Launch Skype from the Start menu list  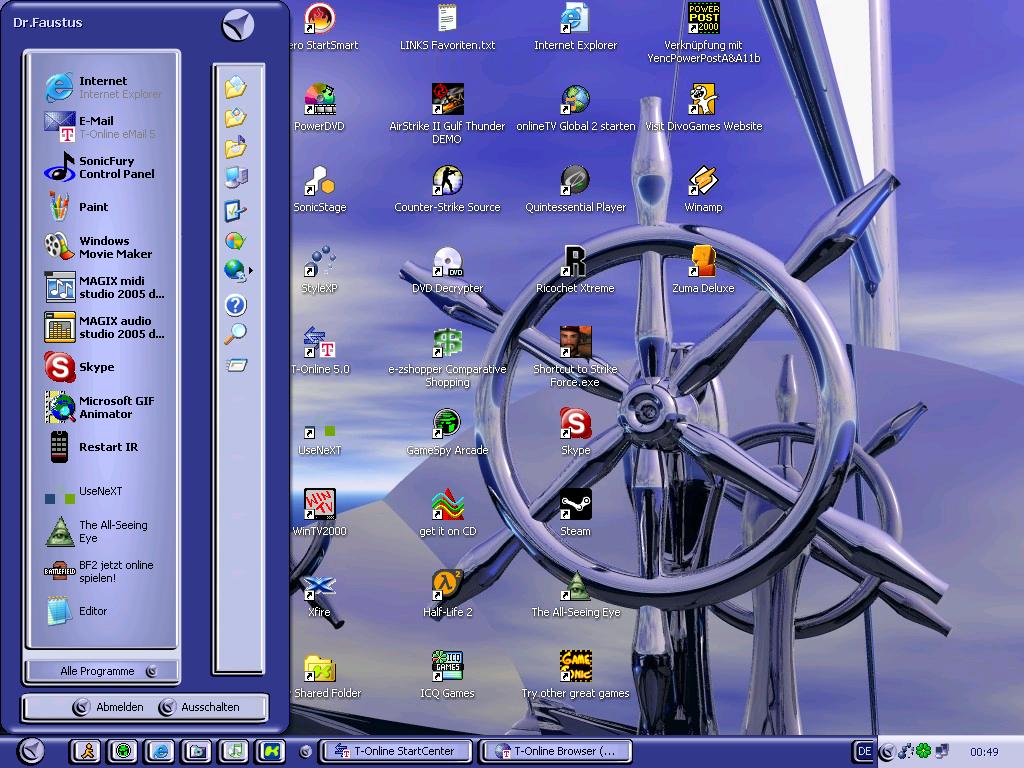pyautogui.click(x=79, y=367)
